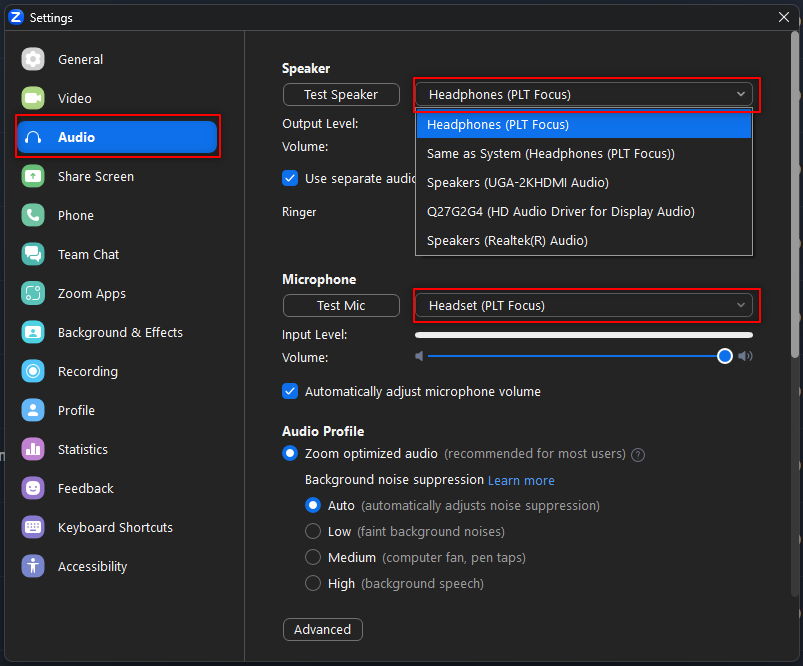Image resolution: width=803 pixels, height=666 pixels.
Task: Click the Test Speaker button
Action: [x=341, y=94]
